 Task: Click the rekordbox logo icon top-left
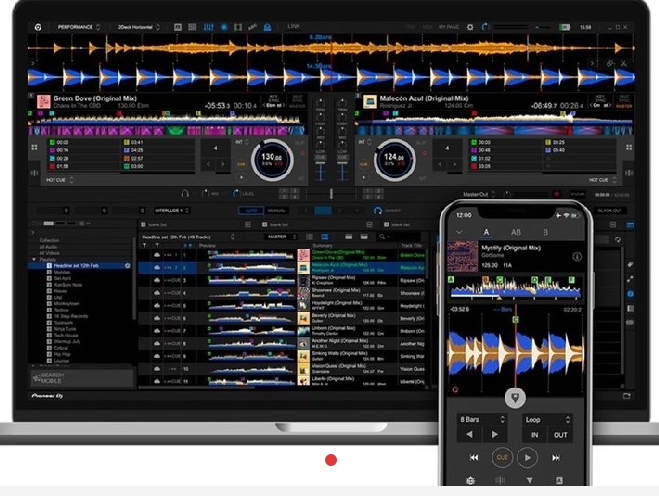38,27
